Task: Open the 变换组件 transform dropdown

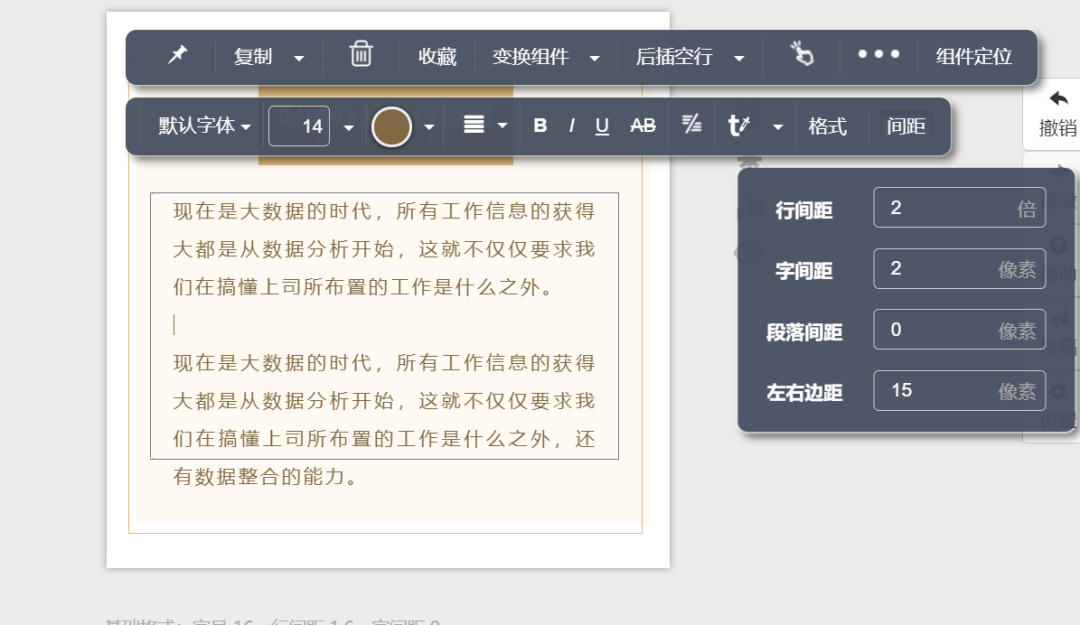Action: (x=596, y=57)
